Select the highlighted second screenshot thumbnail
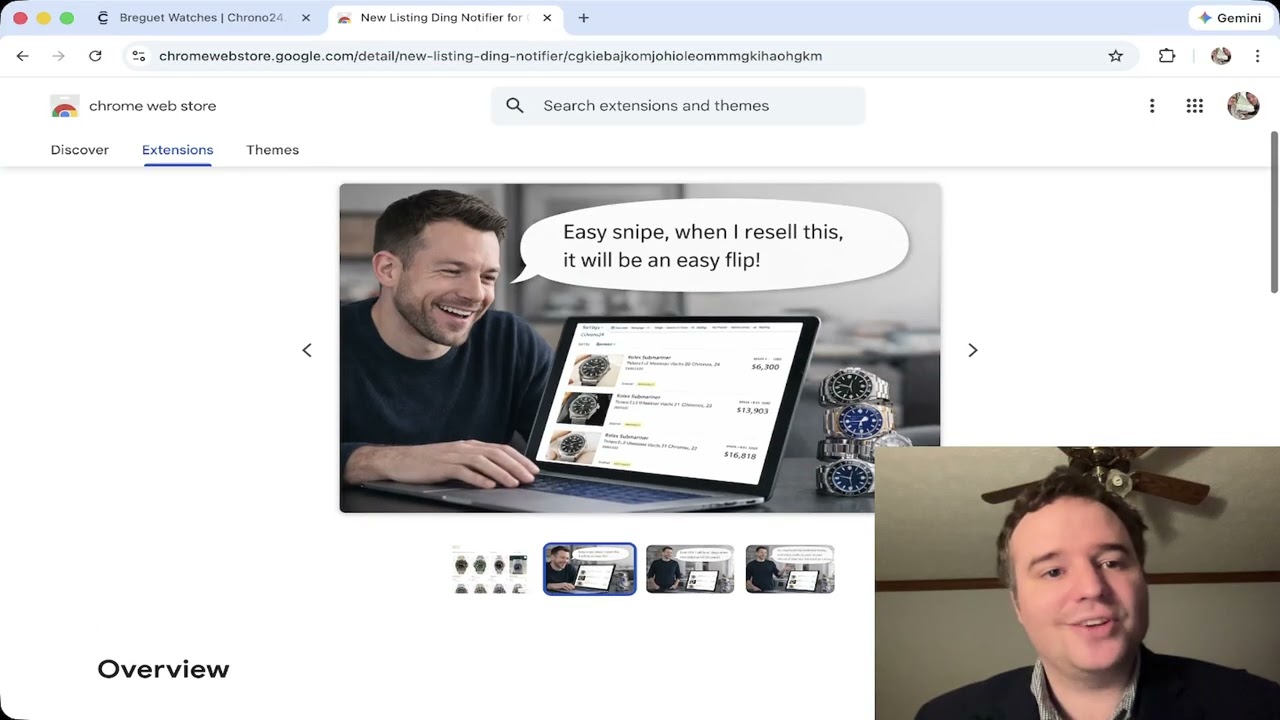The width and height of the screenshot is (1280, 720). 590,569
